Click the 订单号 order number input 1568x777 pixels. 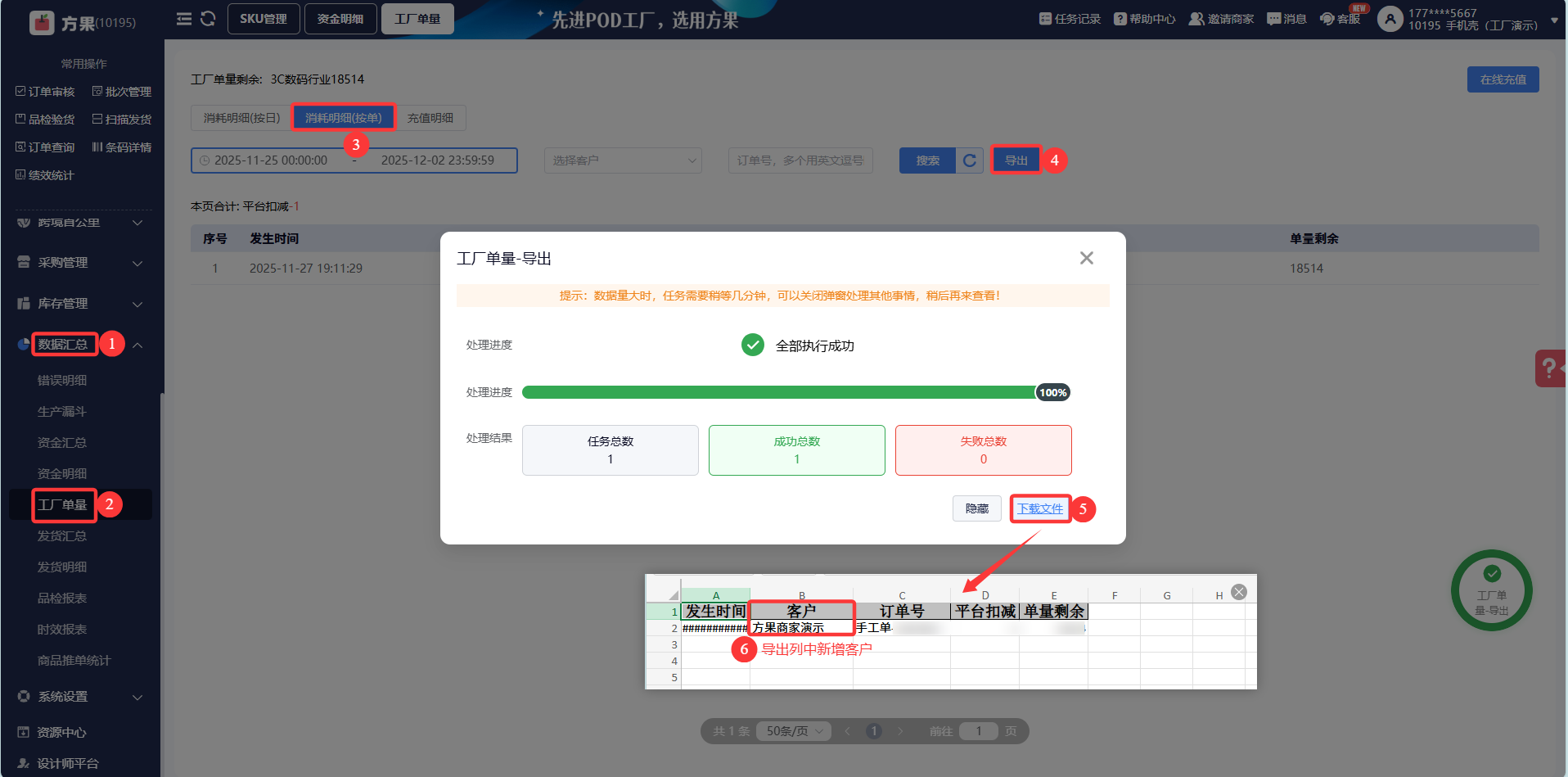tap(800, 160)
